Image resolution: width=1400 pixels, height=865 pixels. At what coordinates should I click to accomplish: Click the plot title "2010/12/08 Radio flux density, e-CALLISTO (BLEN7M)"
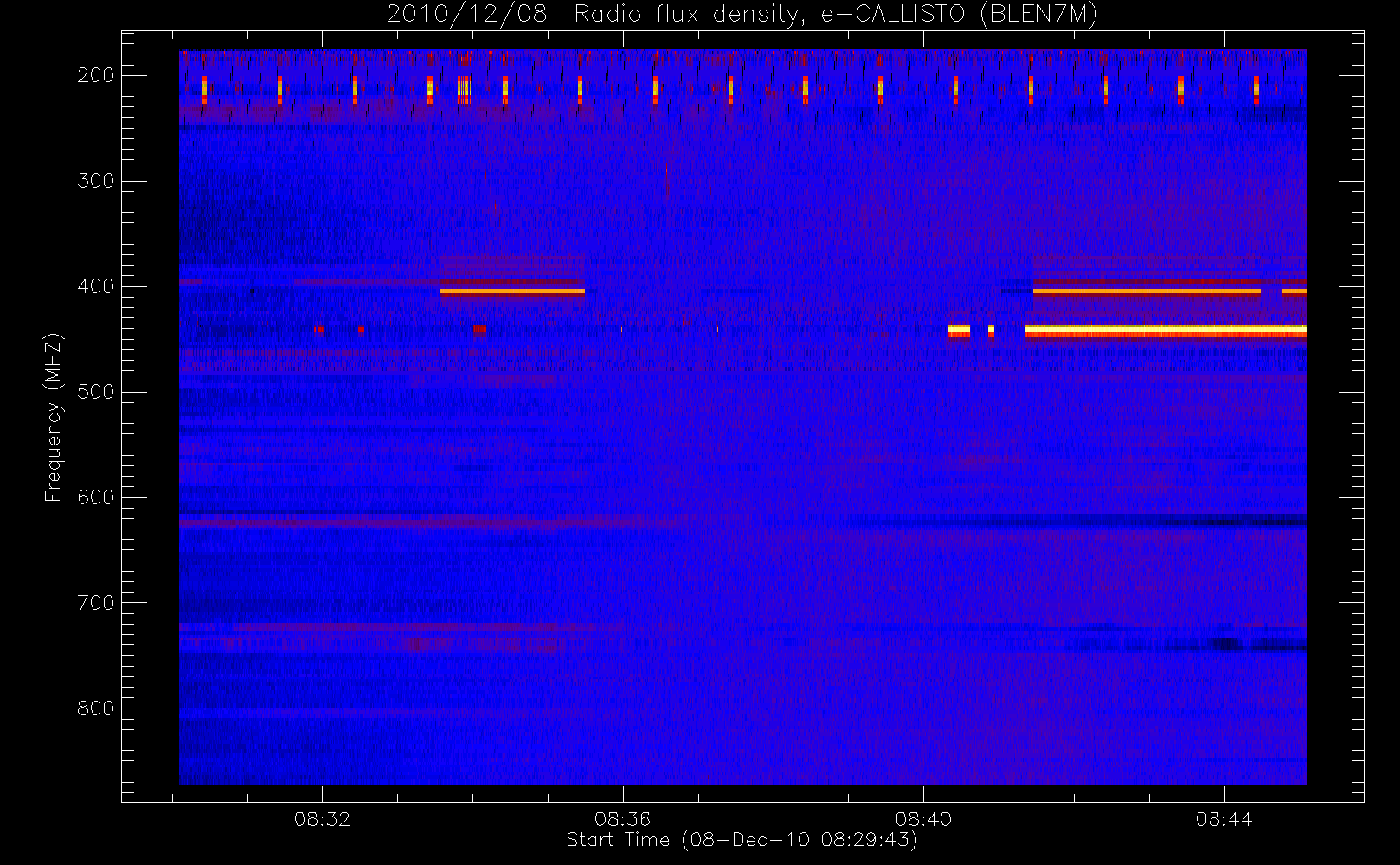pos(742,15)
